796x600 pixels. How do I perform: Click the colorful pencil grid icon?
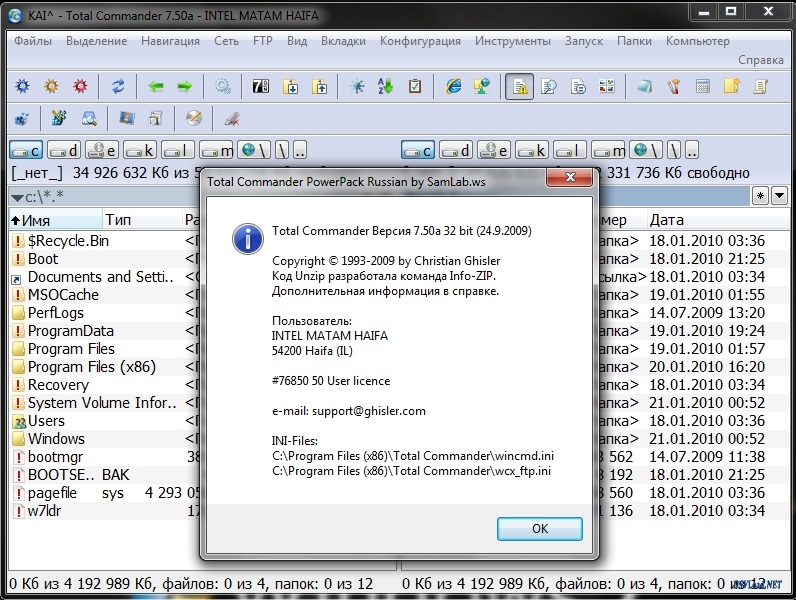(60, 119)
